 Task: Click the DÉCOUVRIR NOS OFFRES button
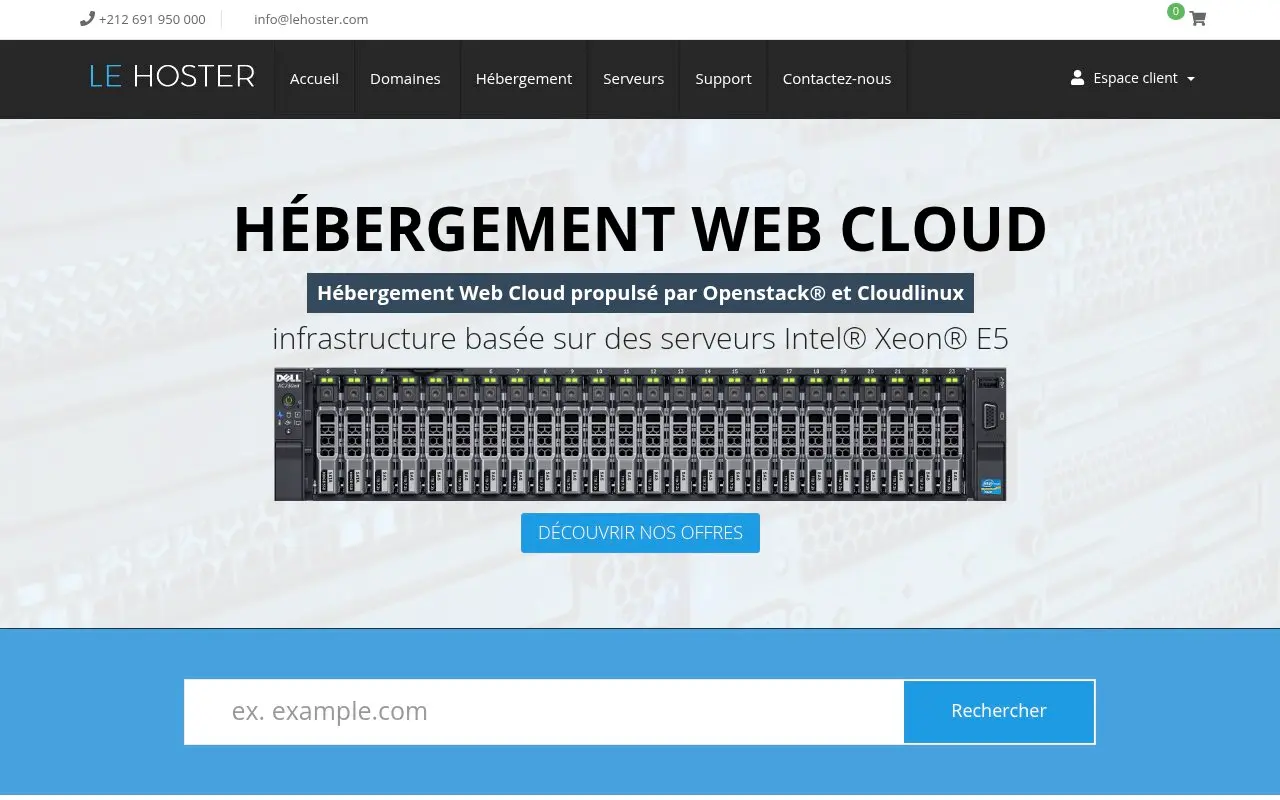[640, 533]
